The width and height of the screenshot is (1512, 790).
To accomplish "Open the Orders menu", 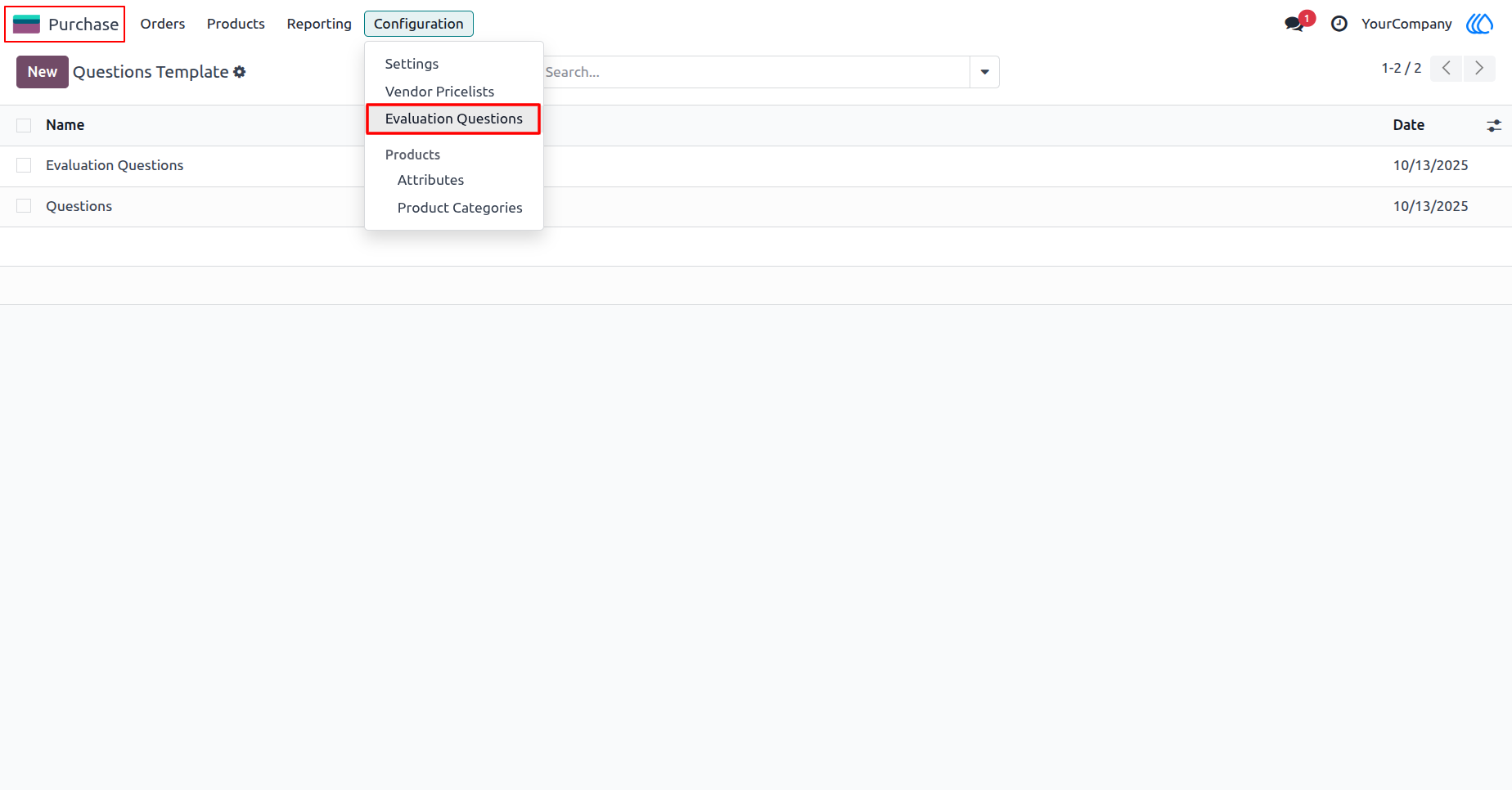I will tap(163, 24).
